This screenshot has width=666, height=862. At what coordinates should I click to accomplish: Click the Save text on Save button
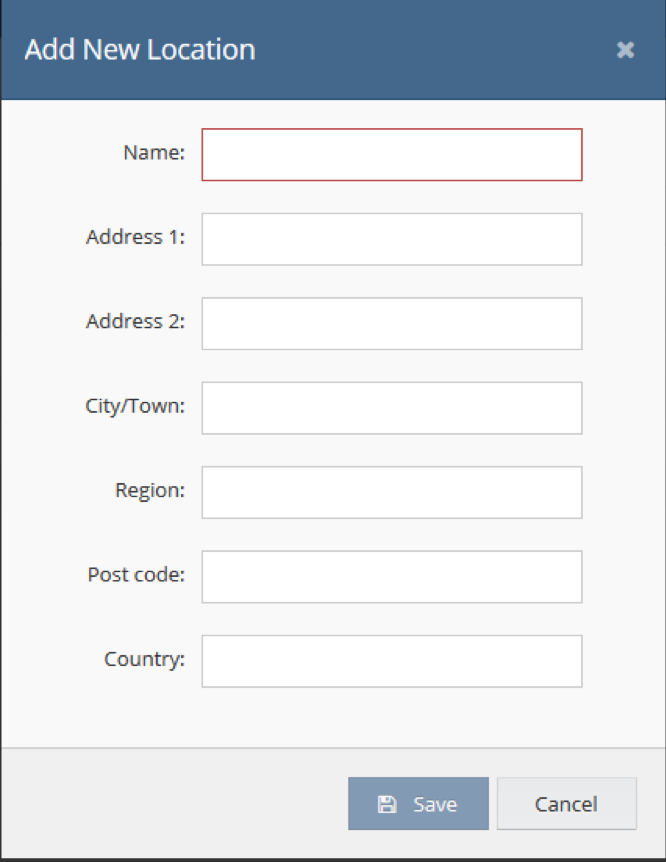435,805
